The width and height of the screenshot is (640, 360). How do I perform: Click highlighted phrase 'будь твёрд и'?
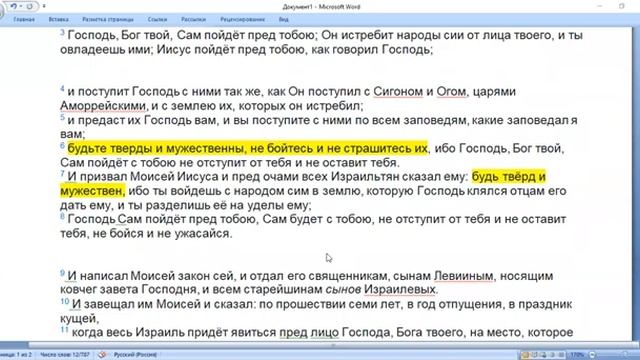point(509,177)
